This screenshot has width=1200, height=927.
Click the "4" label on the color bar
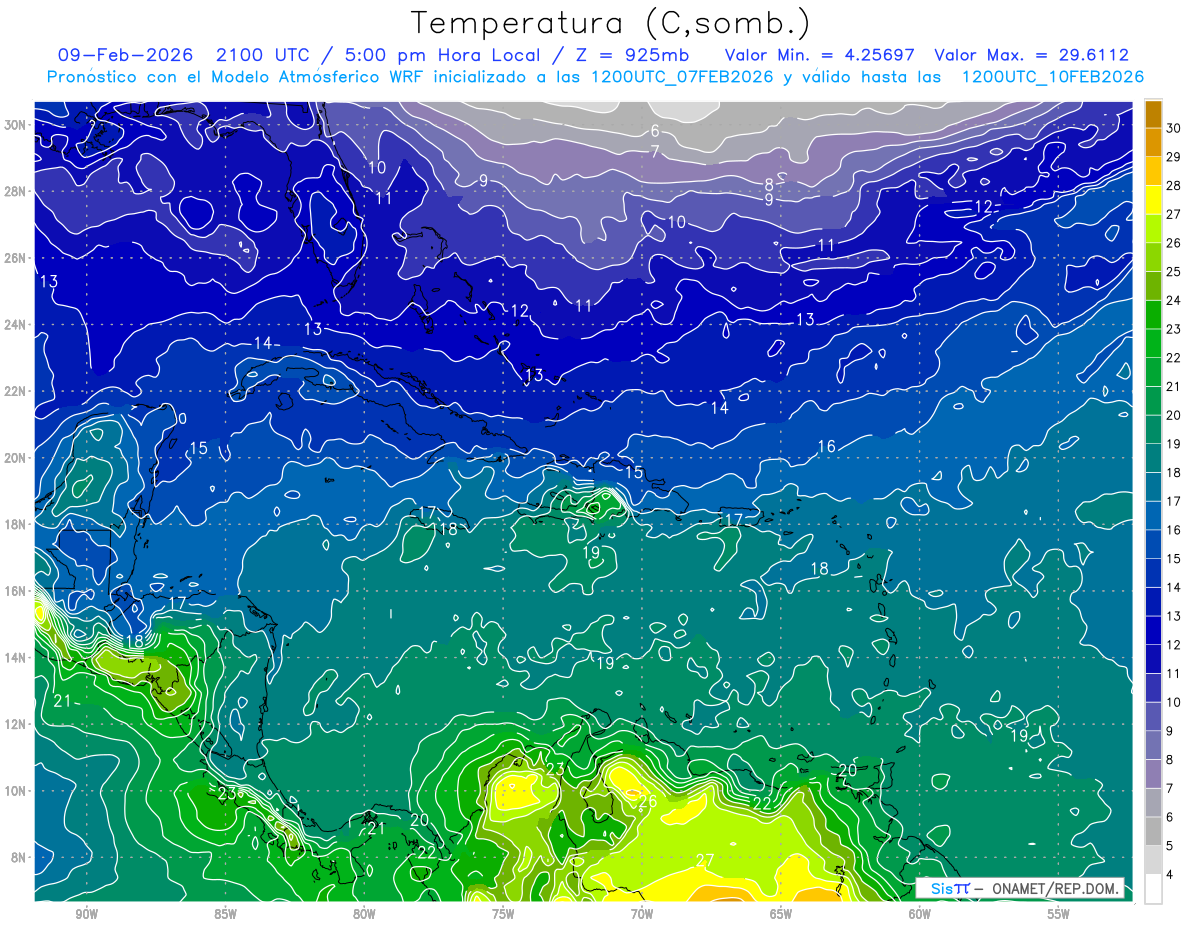[1171, 875]
